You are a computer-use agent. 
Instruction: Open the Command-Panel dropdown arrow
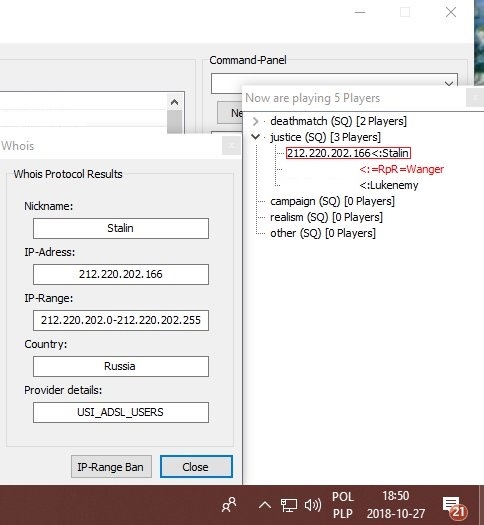point(449,83)
